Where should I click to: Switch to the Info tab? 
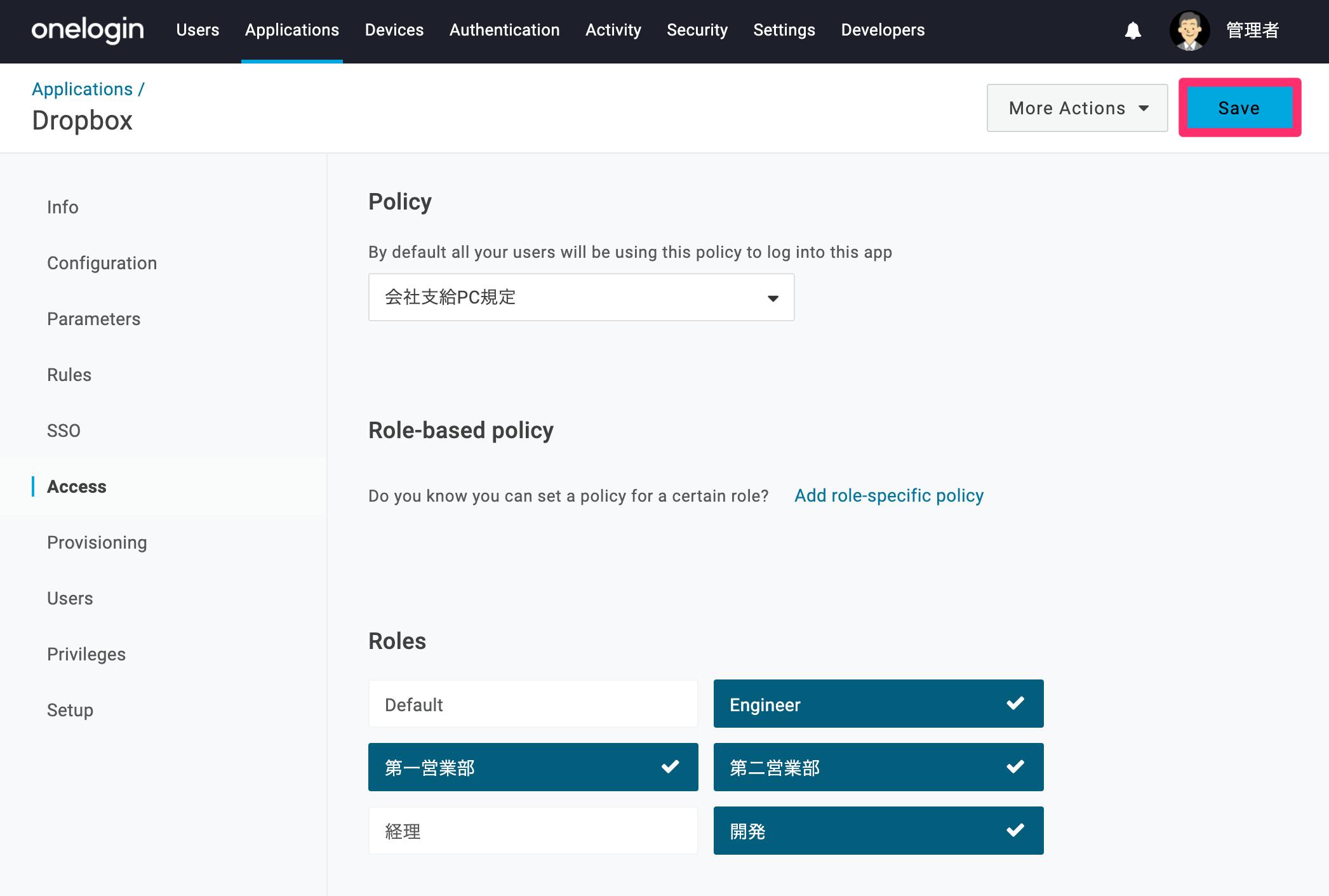(x=63, y=207)
